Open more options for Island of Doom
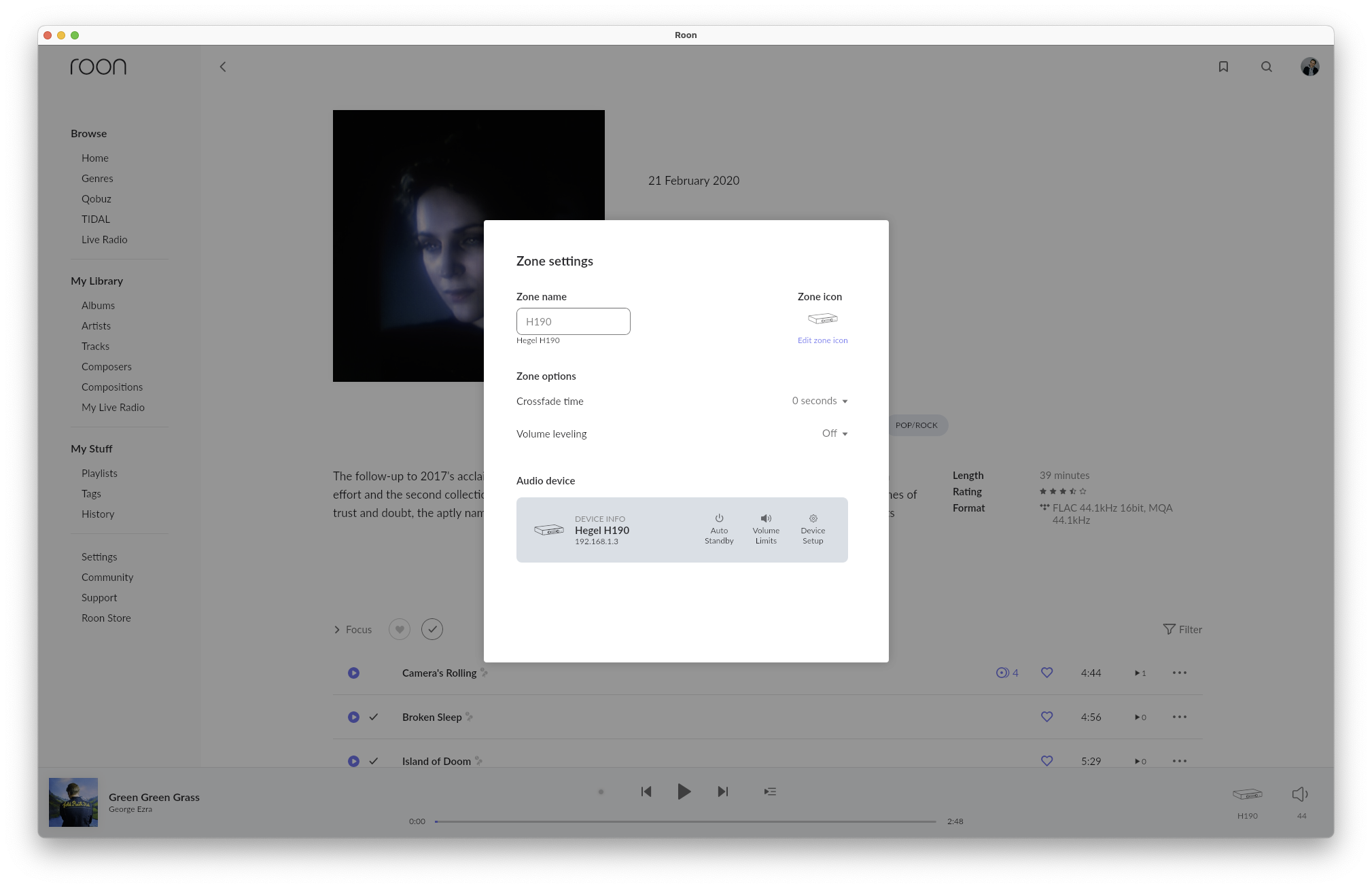The height and width of the screenshot is (888, 1372). [x=1180, y=761]
